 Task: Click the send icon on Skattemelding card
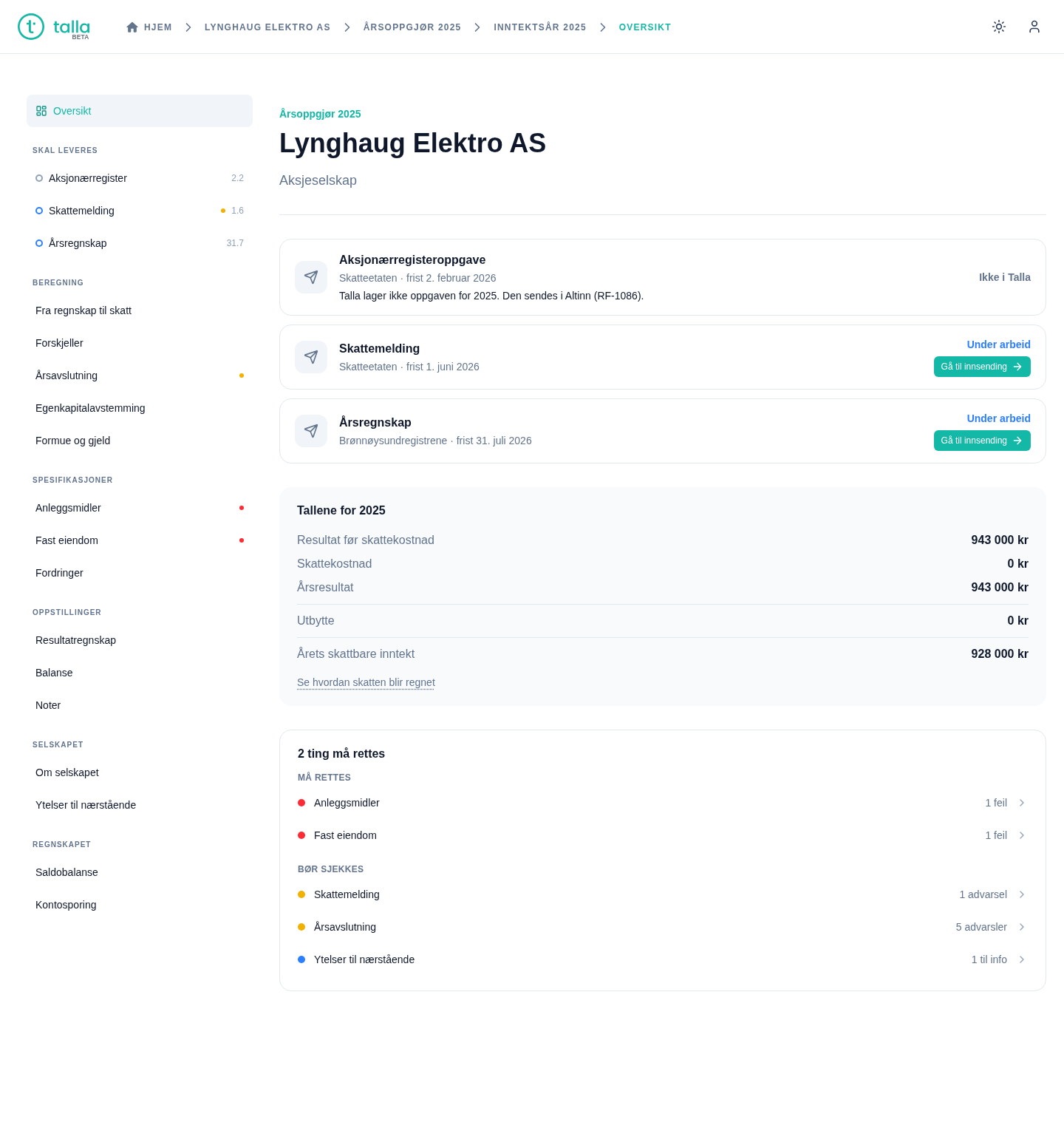coord(311,357)
